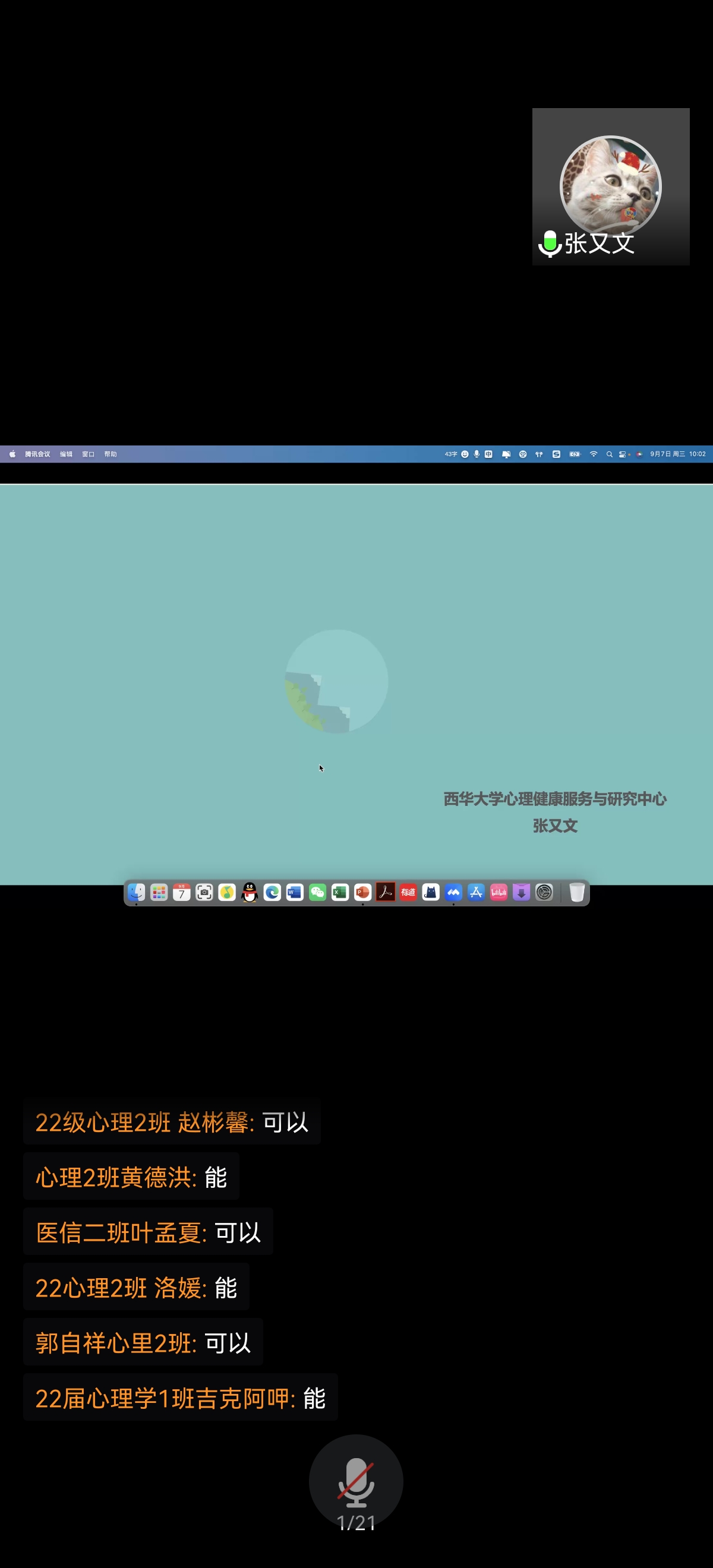
Task: Open the 编辑 menu
Action: point(66,454)
